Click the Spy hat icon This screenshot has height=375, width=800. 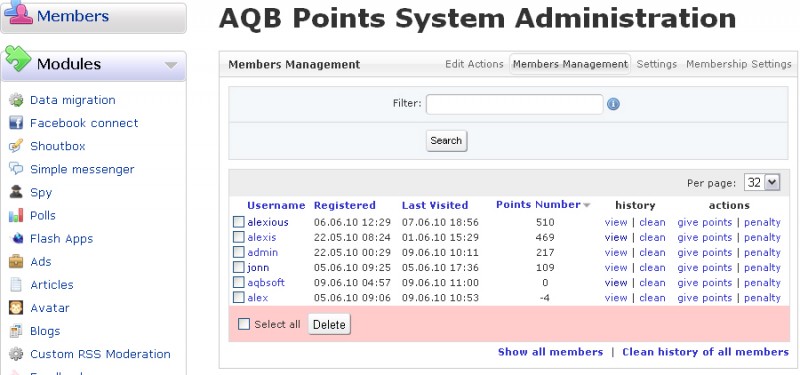16,192
